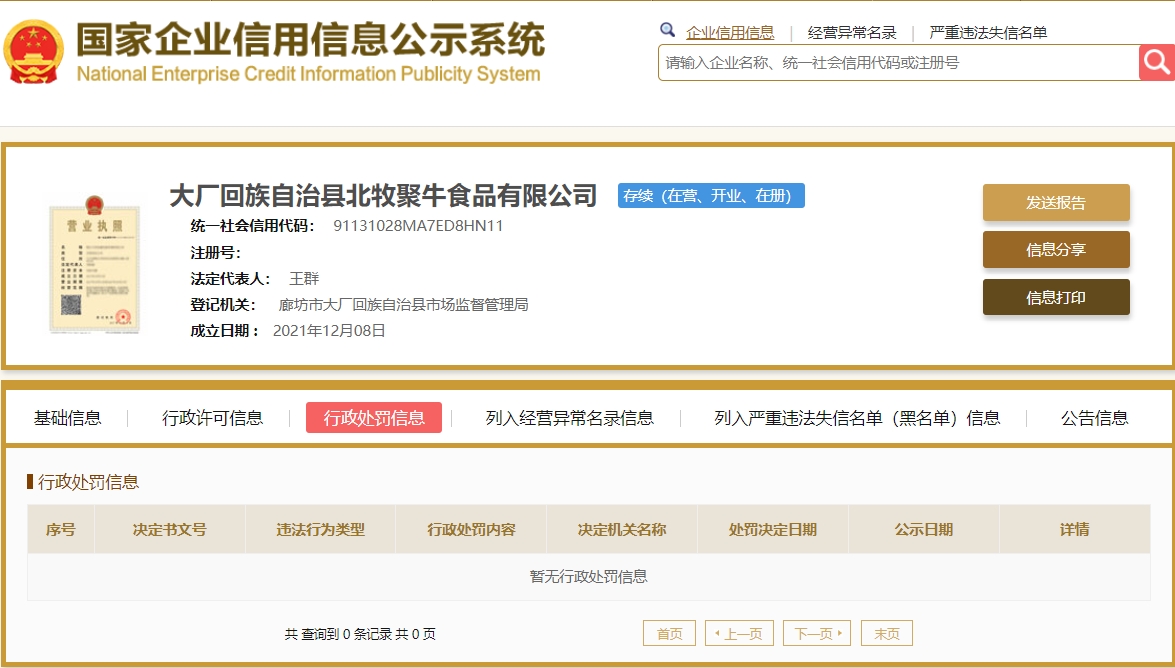
Task: Click the 处罚决定日期 column header
Action: pyautogui.click(x=773, y=529)
